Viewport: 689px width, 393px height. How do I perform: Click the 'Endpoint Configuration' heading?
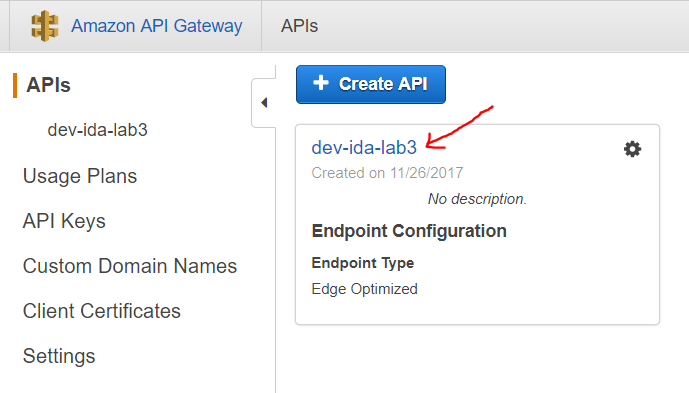(x=409, y=231)
